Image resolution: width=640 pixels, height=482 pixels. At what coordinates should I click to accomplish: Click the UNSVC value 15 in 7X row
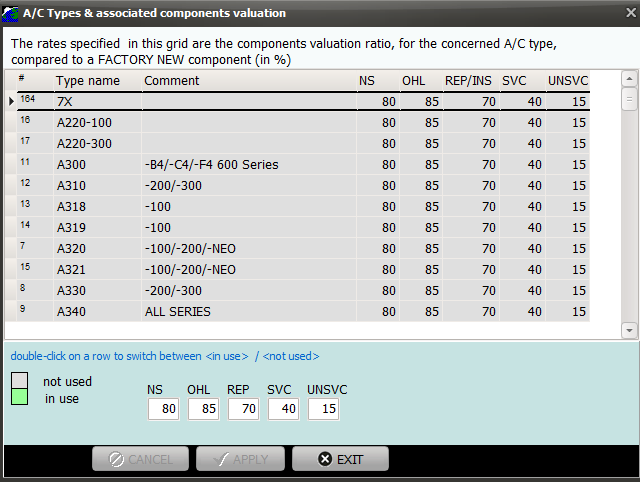pyautogui.click(x=567, y=101)
